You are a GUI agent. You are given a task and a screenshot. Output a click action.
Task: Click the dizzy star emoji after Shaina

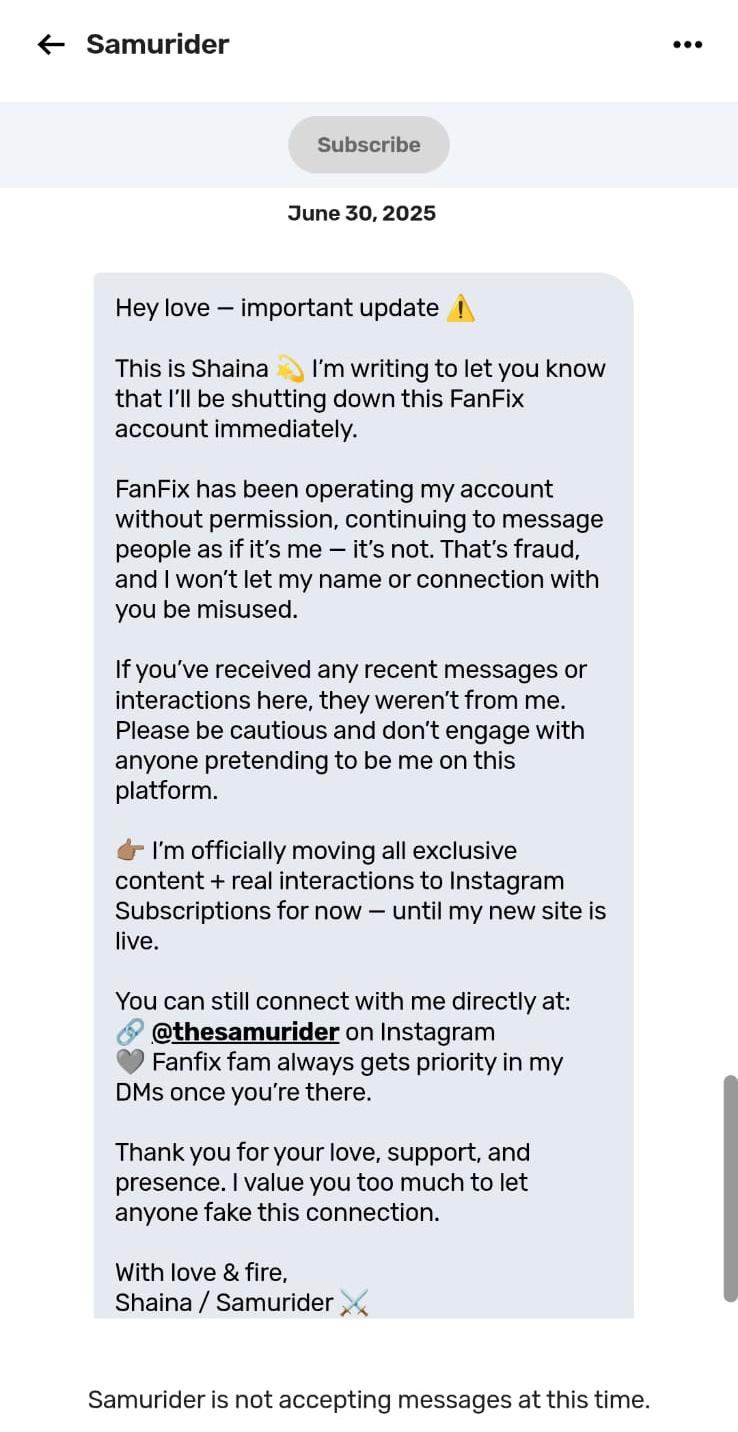[289, 369]
